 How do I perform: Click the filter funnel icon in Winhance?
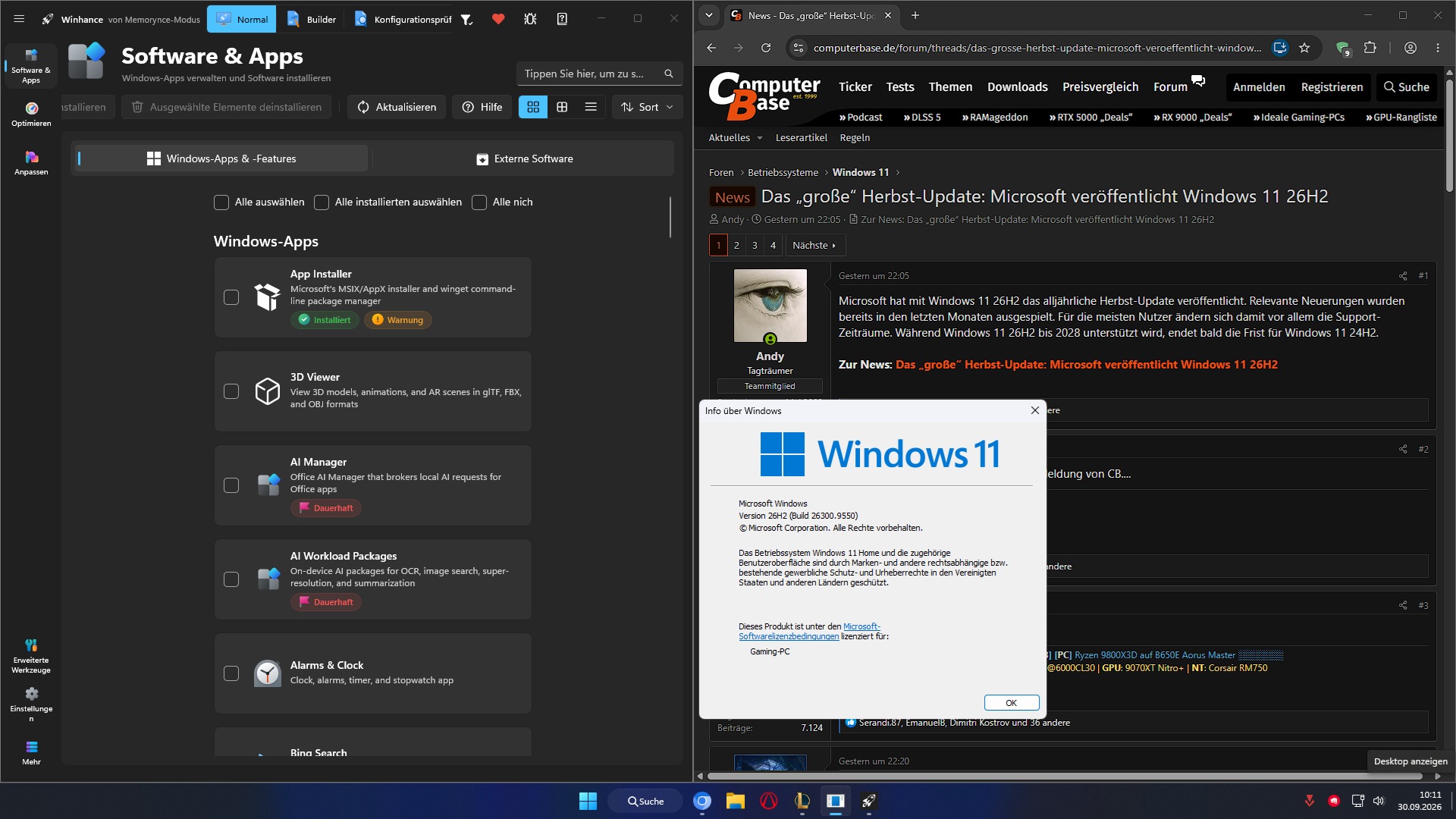pos(467,20)
